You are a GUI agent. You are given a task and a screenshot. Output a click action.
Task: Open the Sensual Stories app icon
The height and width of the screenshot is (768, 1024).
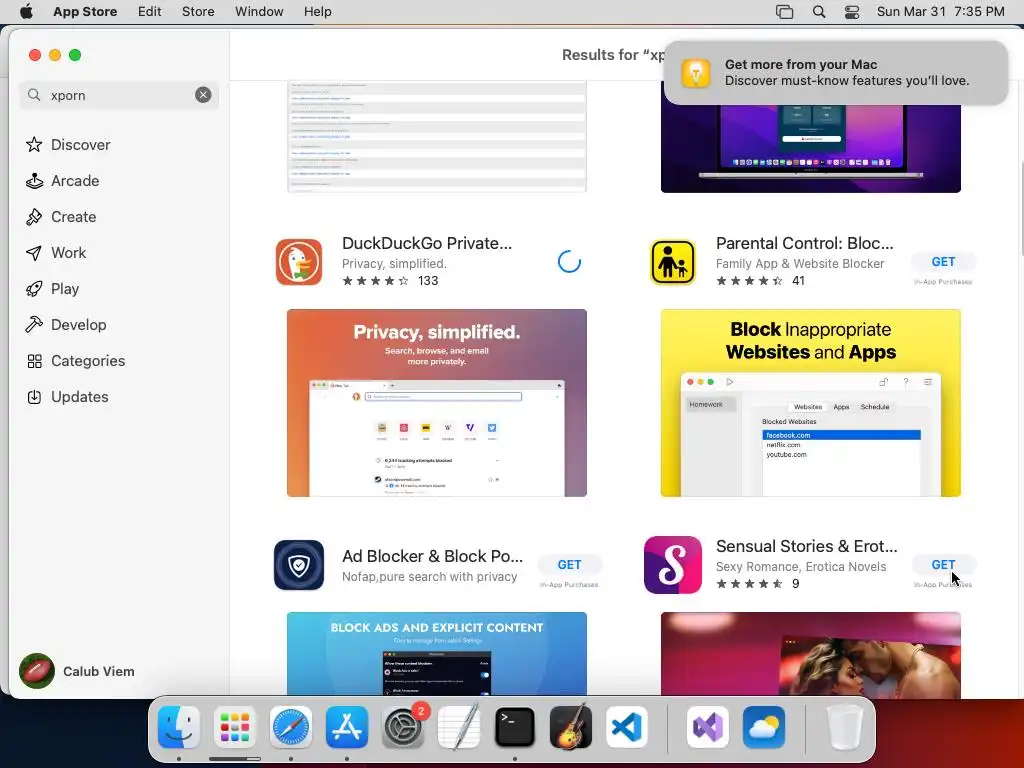(673, 565)
